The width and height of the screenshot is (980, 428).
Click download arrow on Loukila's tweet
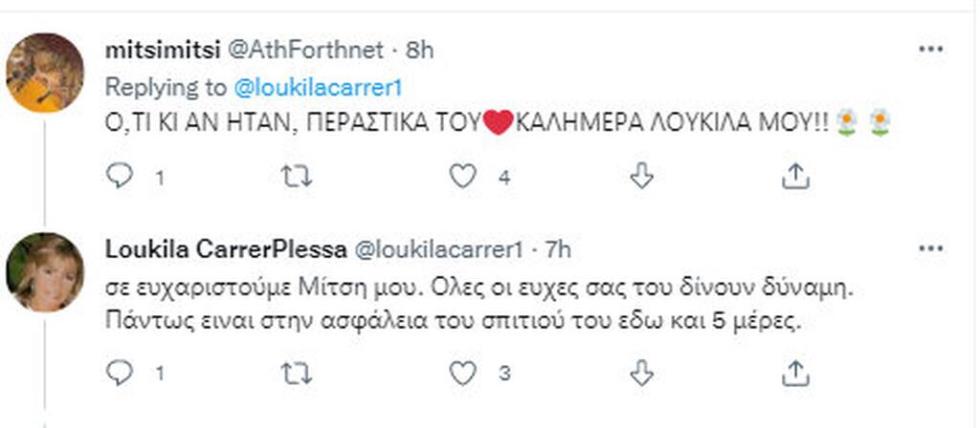coord(641,373)
